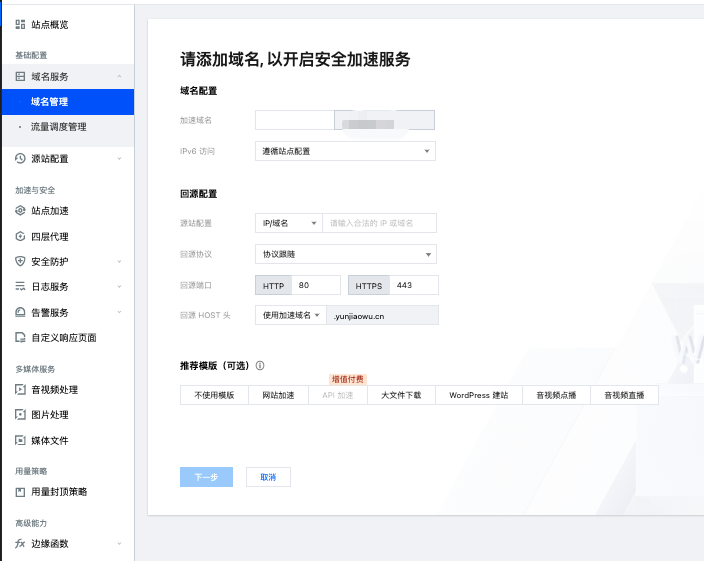Viewport: 704px width, 561px height.
Task: Click the 下一步 button
Action: click(x=206, y=477)
